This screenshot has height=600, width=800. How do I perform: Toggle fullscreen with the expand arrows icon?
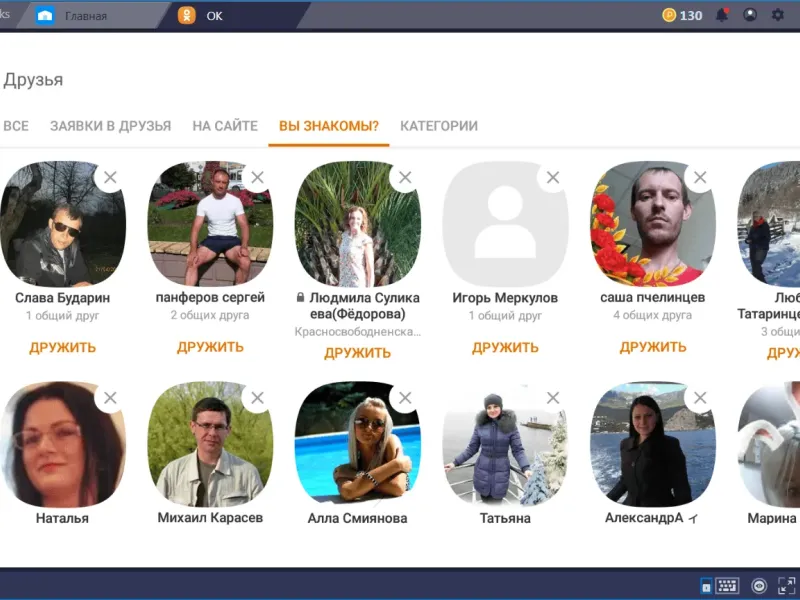point(787,586)
